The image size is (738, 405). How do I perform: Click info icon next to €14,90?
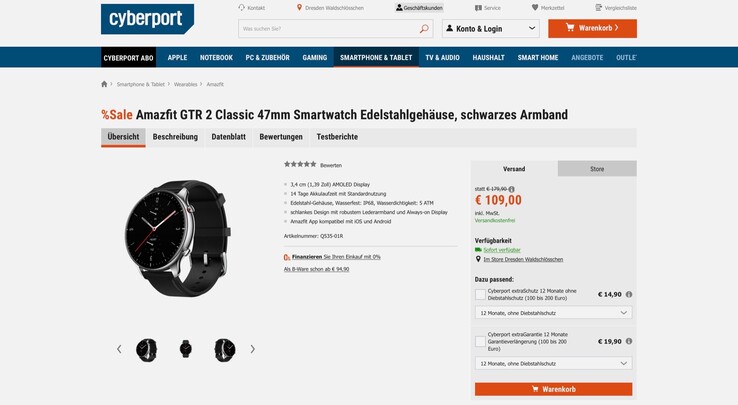point(629,294)
